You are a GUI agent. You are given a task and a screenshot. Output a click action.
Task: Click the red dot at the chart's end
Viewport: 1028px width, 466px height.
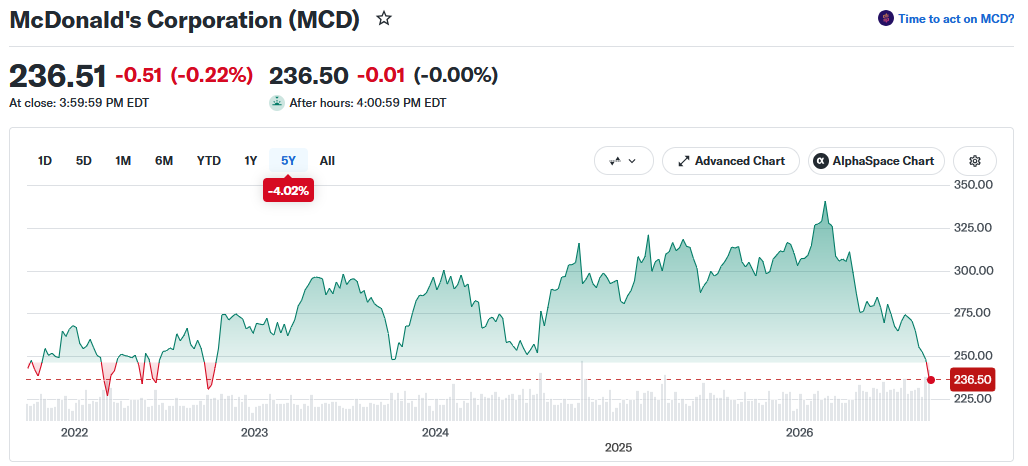point(931,379)
